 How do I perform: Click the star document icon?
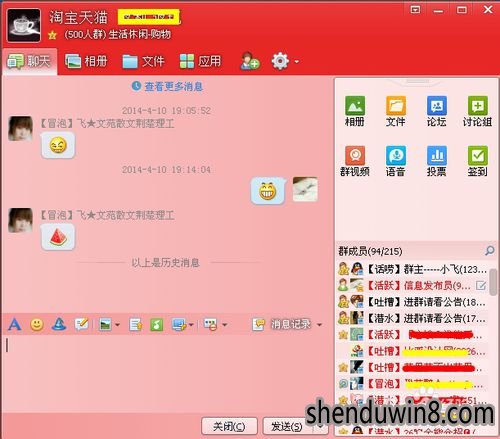[135, 324]
